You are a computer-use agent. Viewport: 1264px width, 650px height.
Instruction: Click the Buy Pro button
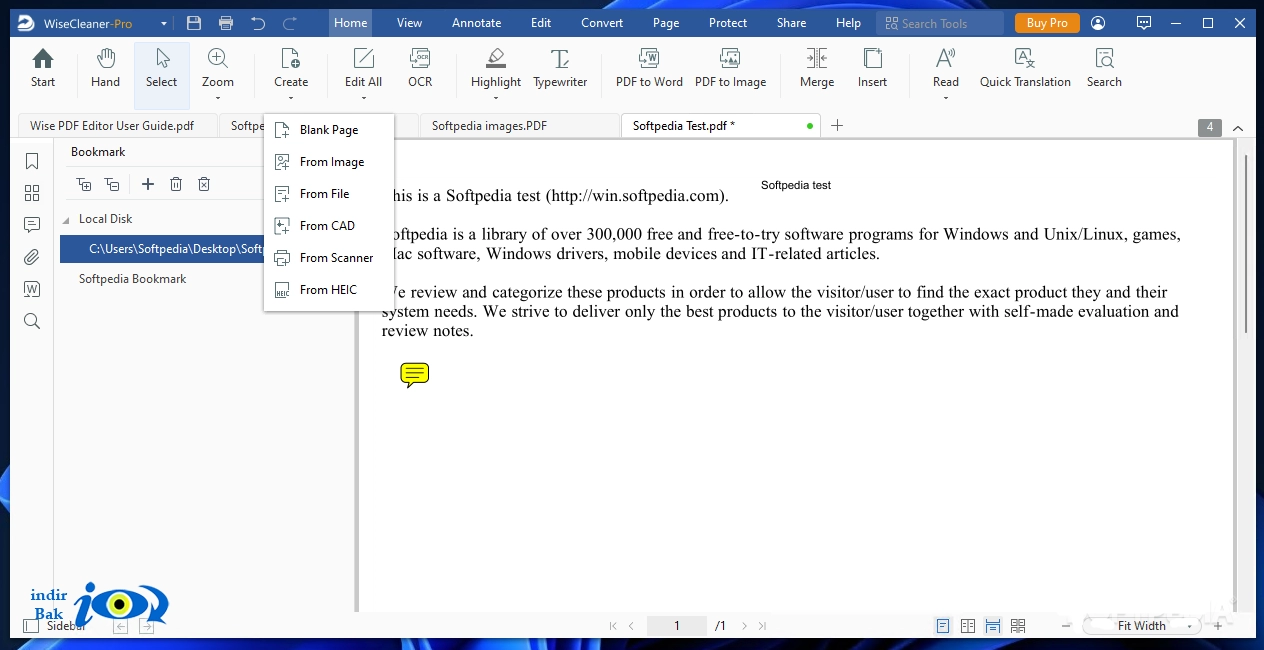(1047, 23)
